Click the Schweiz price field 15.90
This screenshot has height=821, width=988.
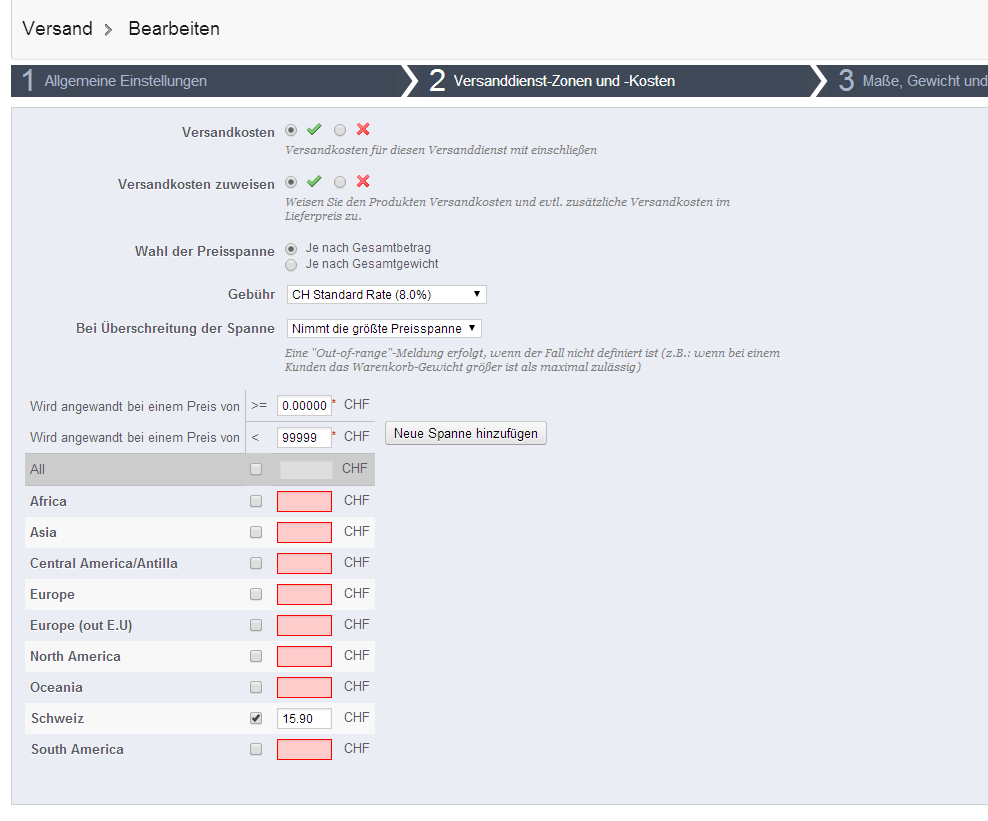point(304,718)
